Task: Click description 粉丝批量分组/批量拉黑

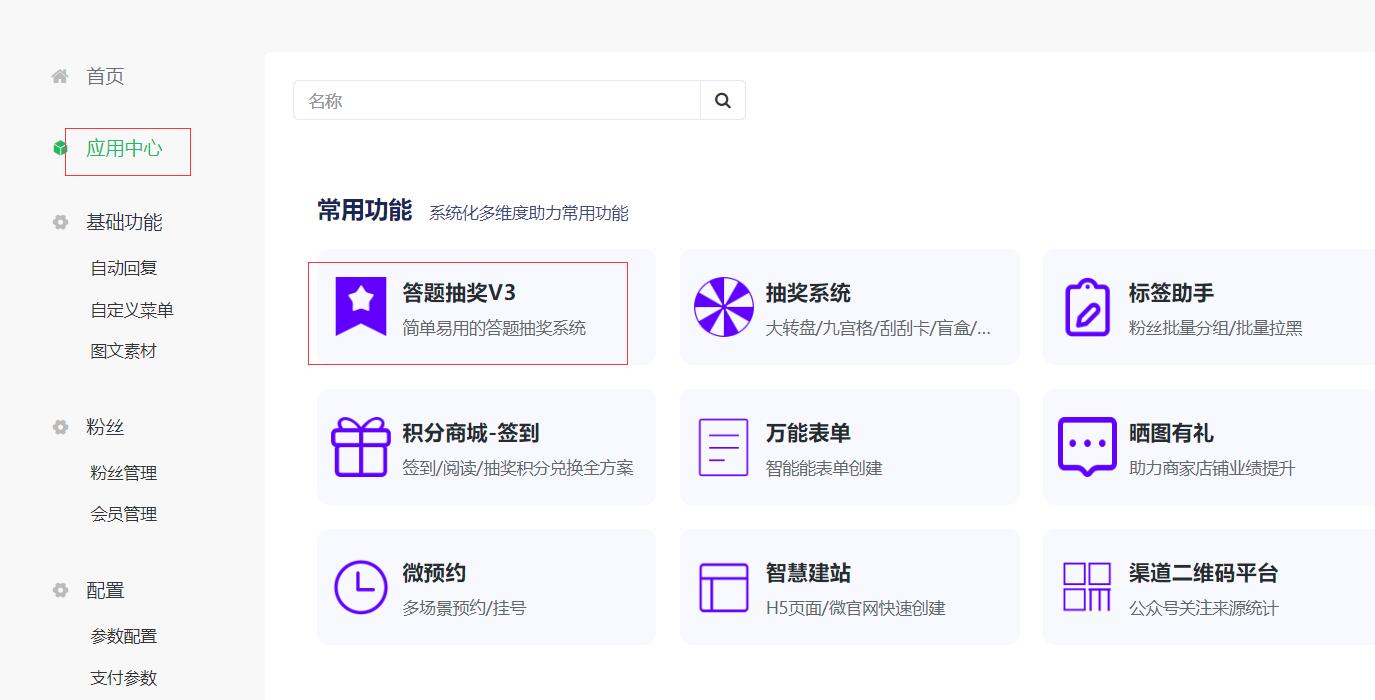Action: (1216, 328)
